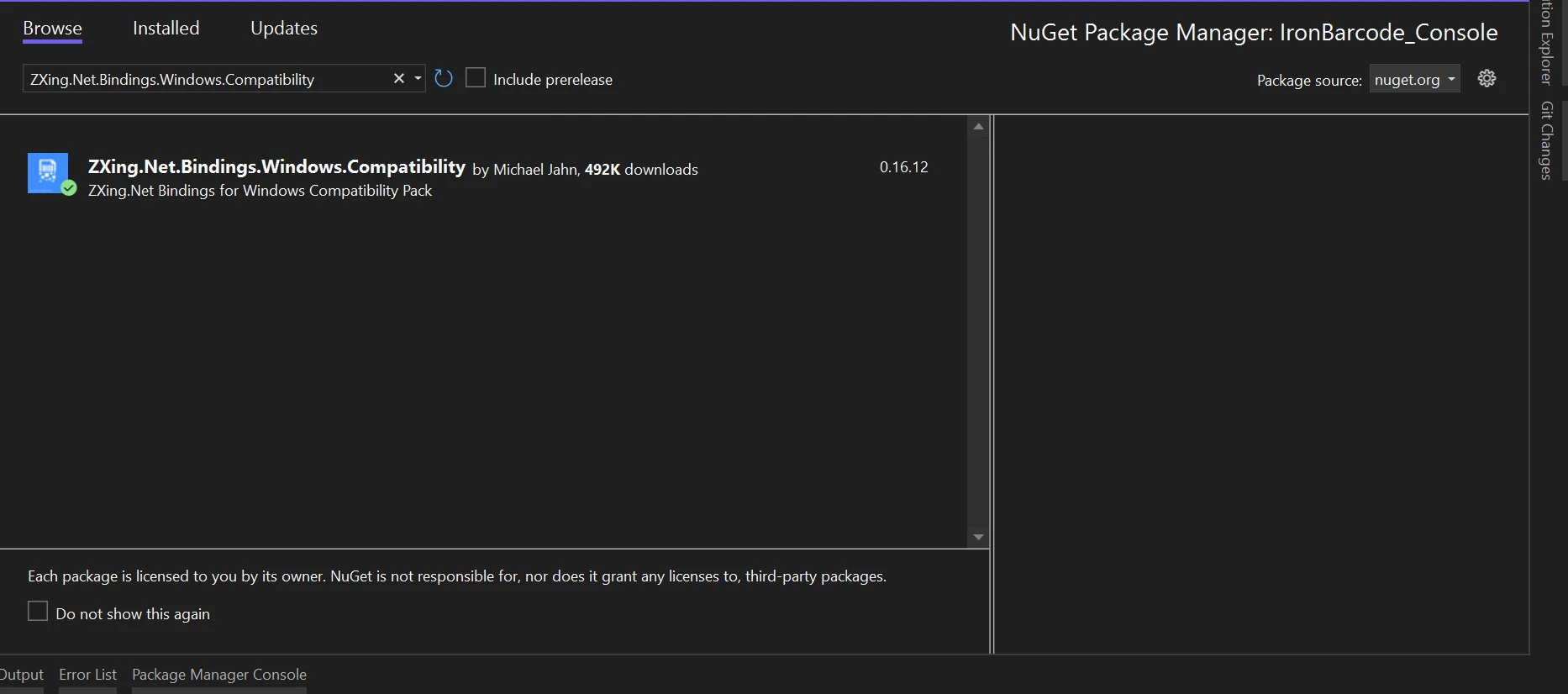Check Do not show this again
1568x694 pixels.
pos(38,612)
